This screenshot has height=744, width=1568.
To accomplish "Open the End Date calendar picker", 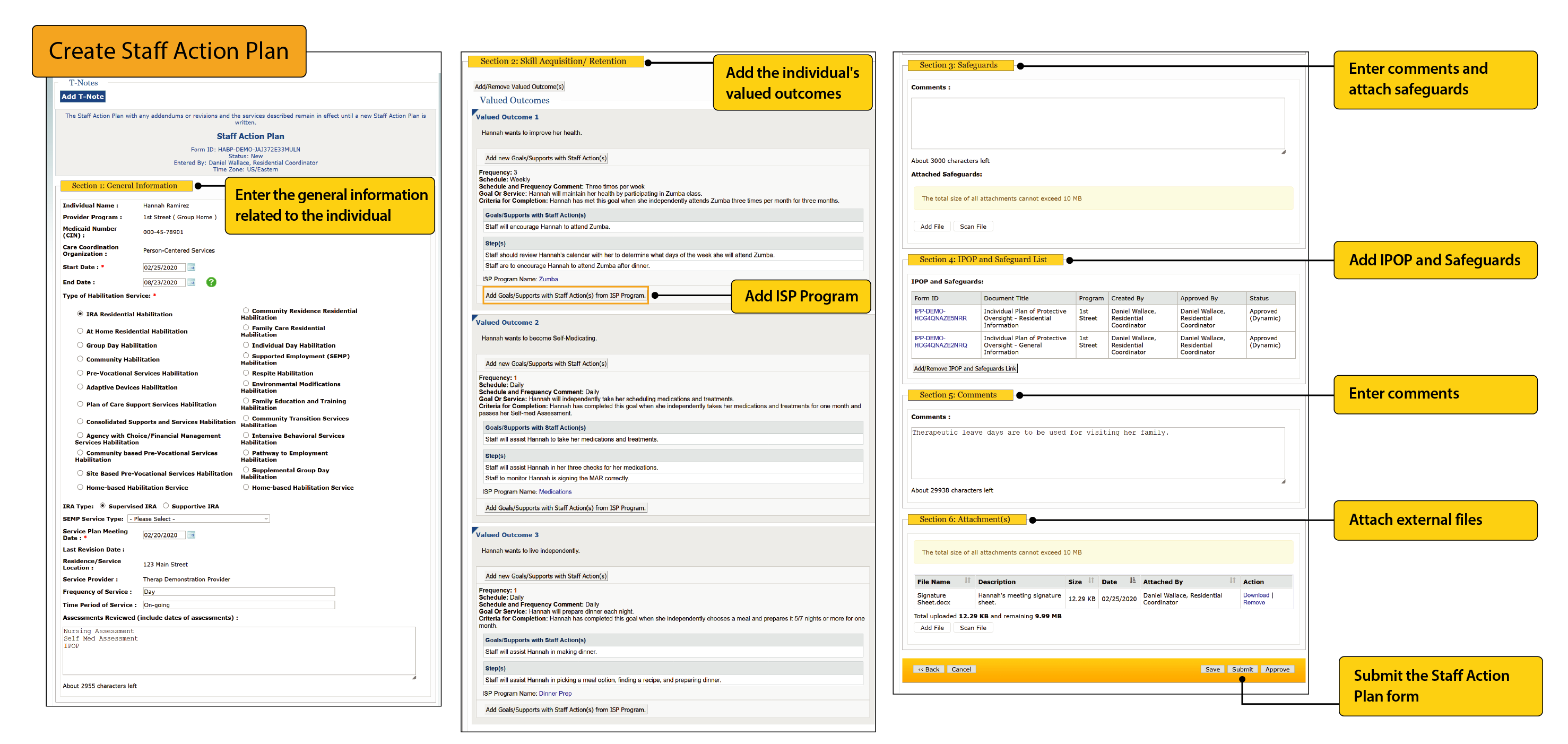I will pos(192,282).
